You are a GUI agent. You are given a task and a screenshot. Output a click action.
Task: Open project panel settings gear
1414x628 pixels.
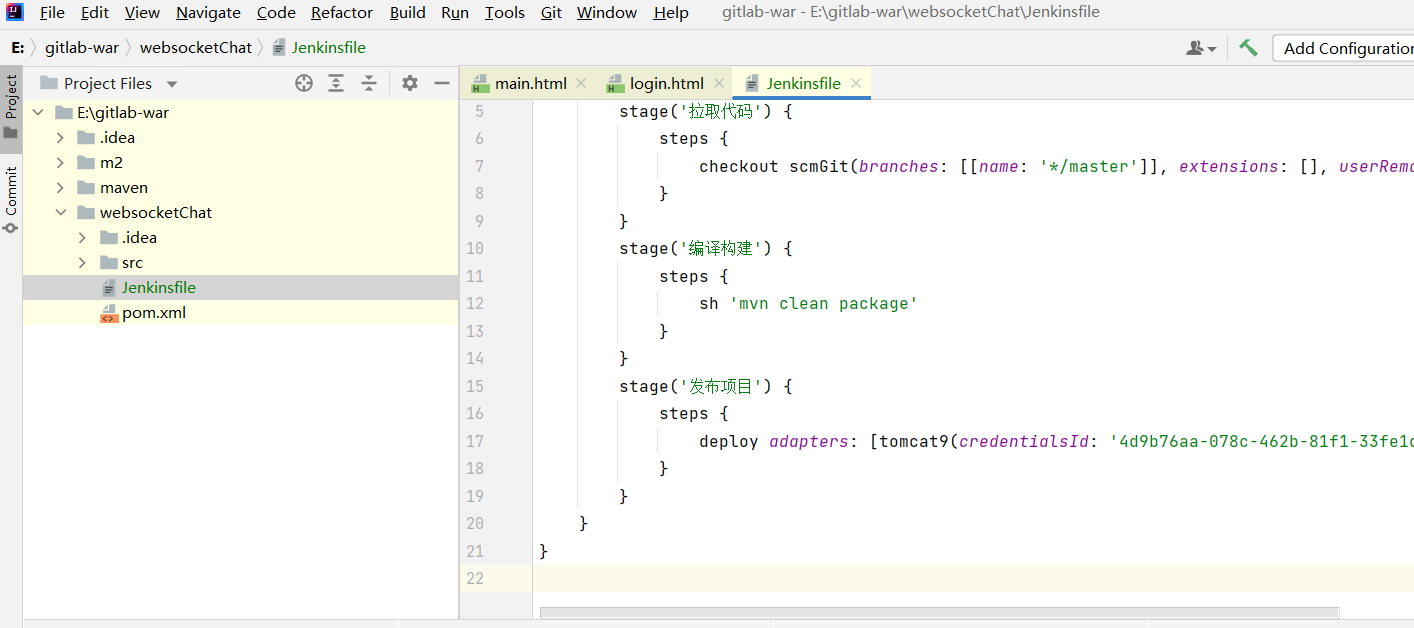410,84
